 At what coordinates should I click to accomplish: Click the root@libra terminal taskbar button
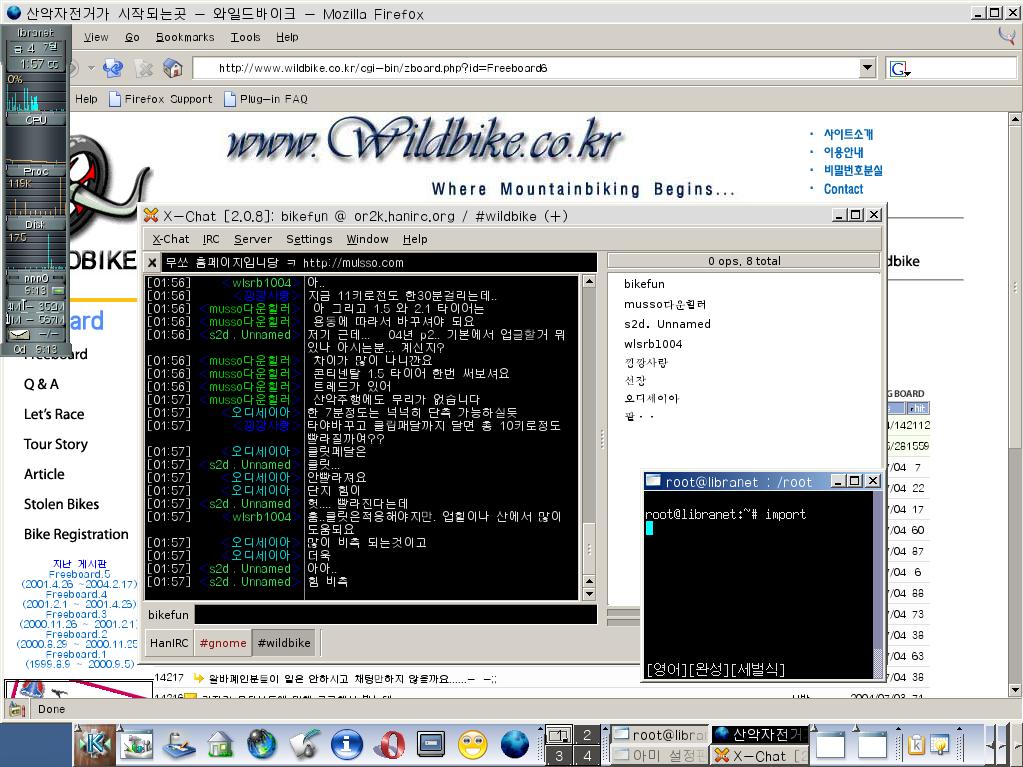(x=660, y=735)
